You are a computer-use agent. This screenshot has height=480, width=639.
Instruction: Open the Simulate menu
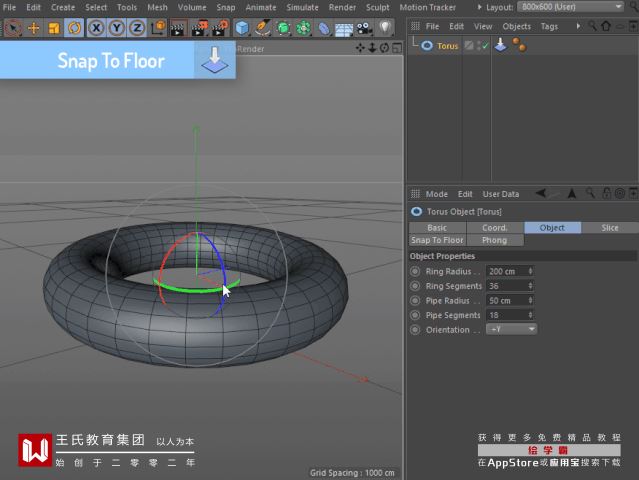[302, 7]
